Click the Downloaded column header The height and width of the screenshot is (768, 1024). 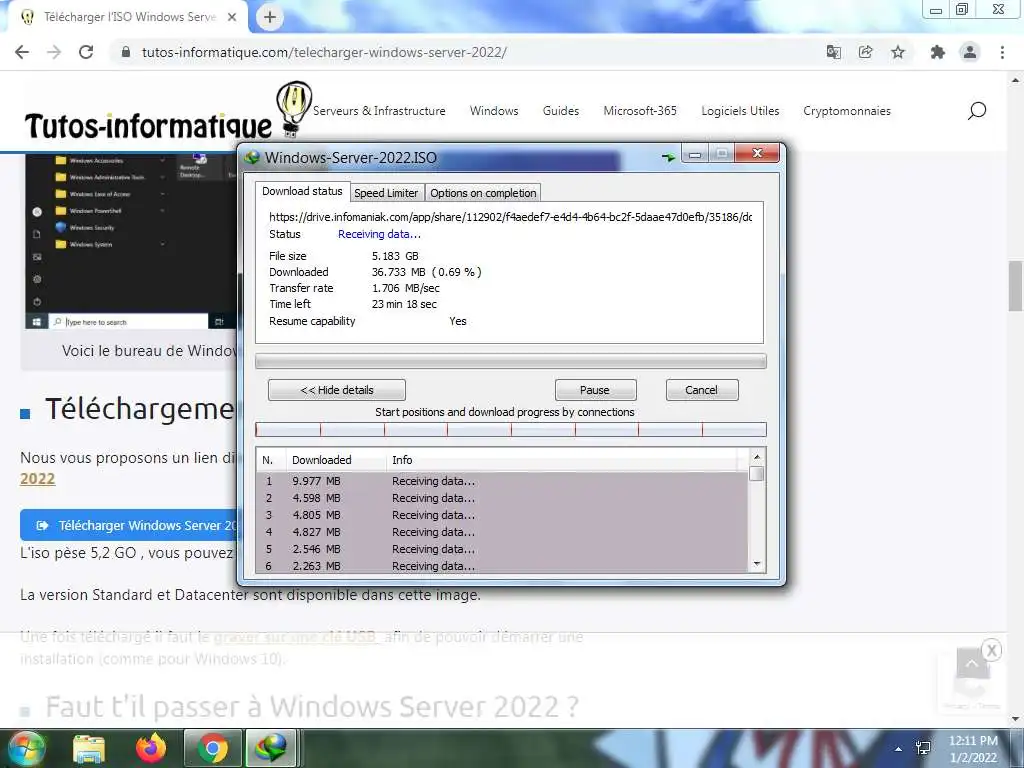pos(336,460)
